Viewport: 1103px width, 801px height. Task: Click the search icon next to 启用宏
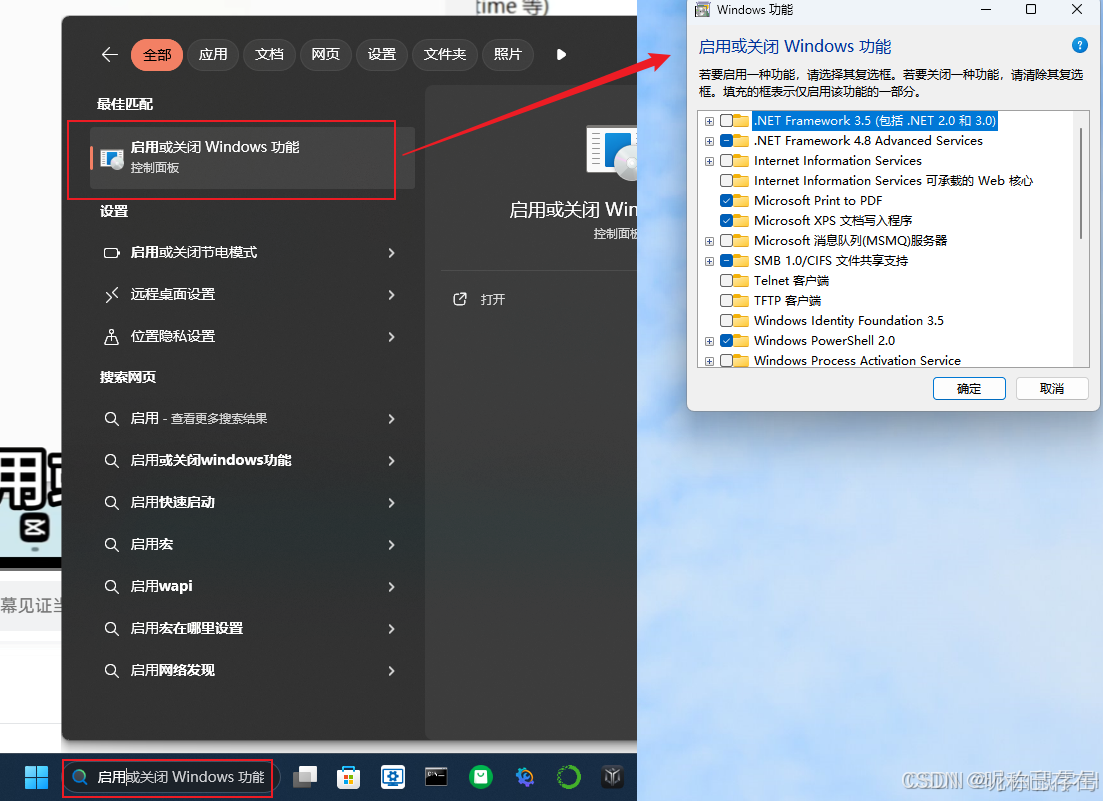(111, 544)
